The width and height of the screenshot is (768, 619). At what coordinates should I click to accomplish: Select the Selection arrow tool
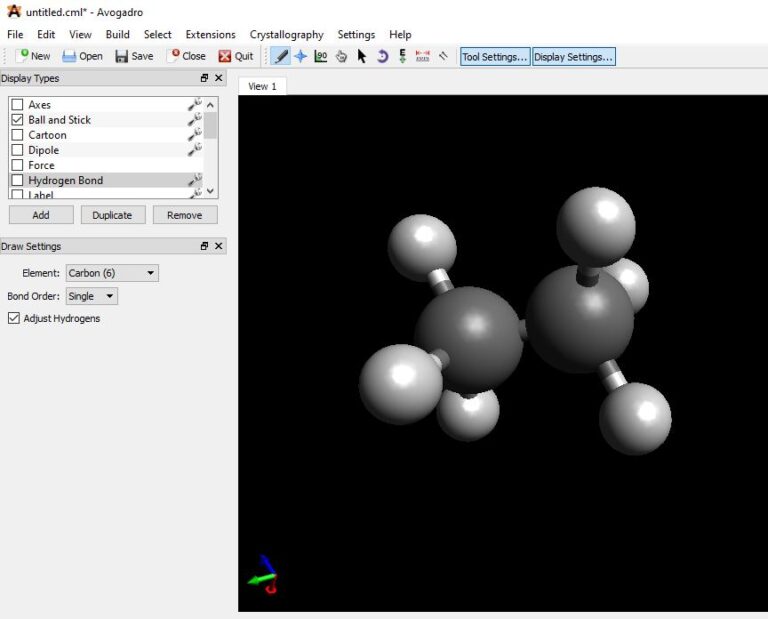pos(362,57)
